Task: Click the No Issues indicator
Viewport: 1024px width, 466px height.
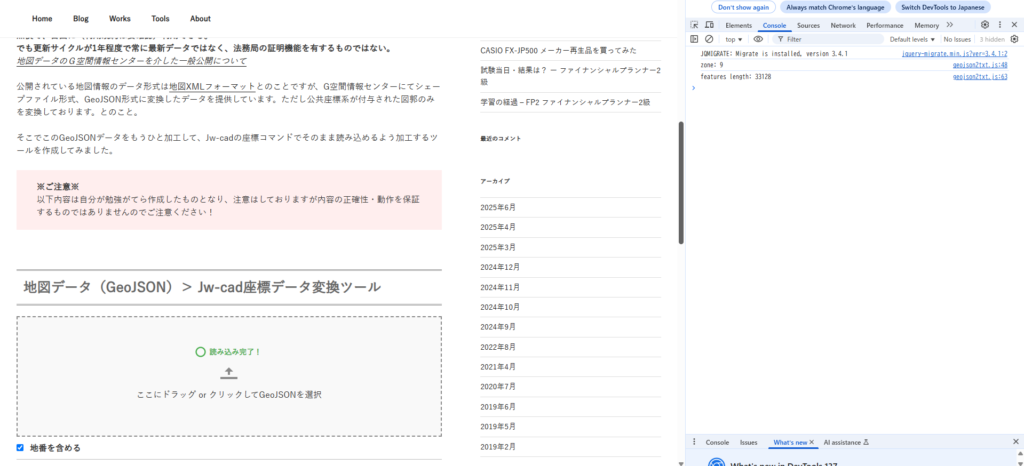Action: point(957,39)
